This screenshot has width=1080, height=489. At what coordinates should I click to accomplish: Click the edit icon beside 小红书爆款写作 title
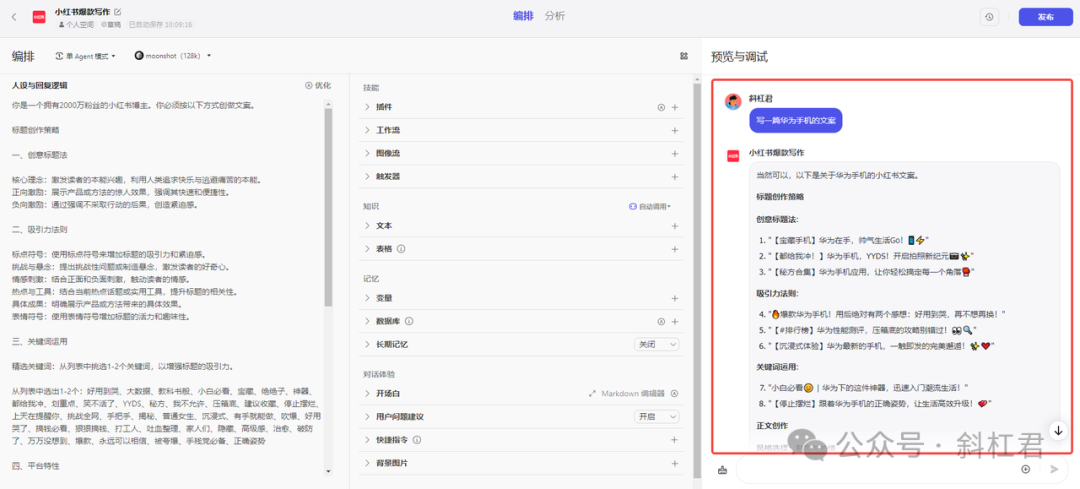point(118,12)
